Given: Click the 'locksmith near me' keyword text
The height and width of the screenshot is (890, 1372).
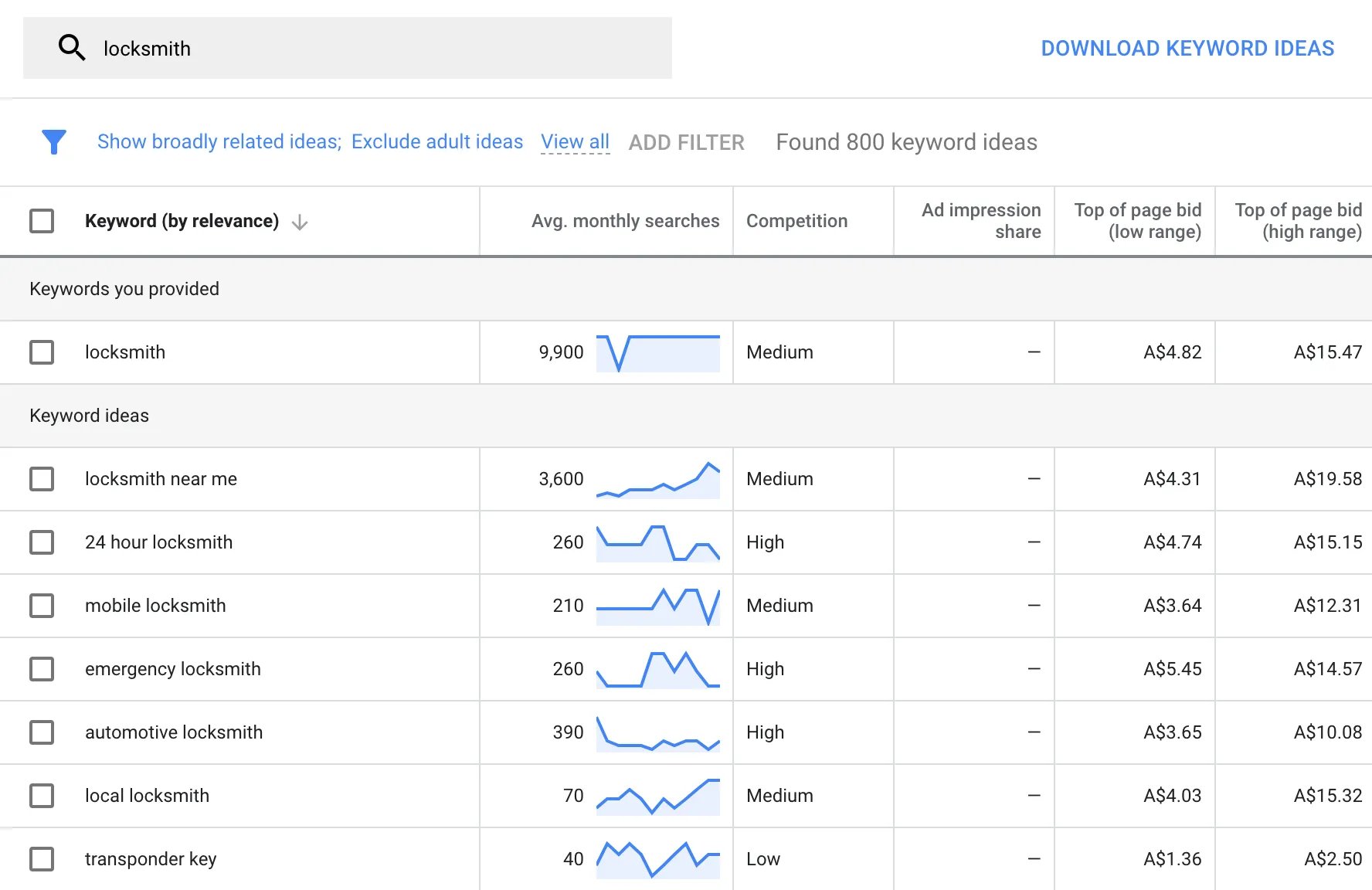Looking at the screenshot, I should point(161,479).
